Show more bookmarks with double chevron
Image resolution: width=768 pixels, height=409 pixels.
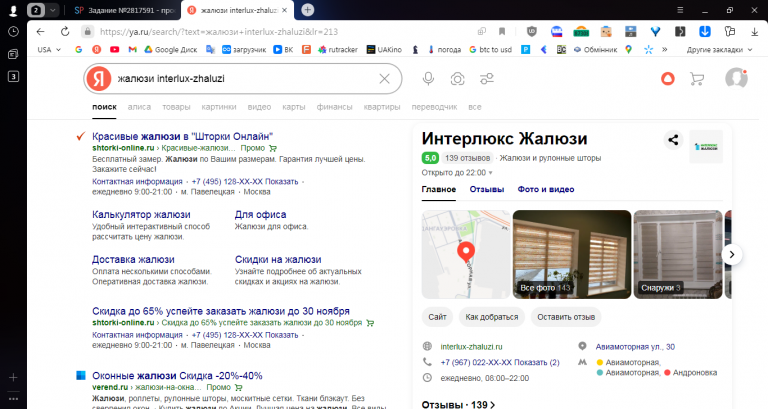point(665,49)
